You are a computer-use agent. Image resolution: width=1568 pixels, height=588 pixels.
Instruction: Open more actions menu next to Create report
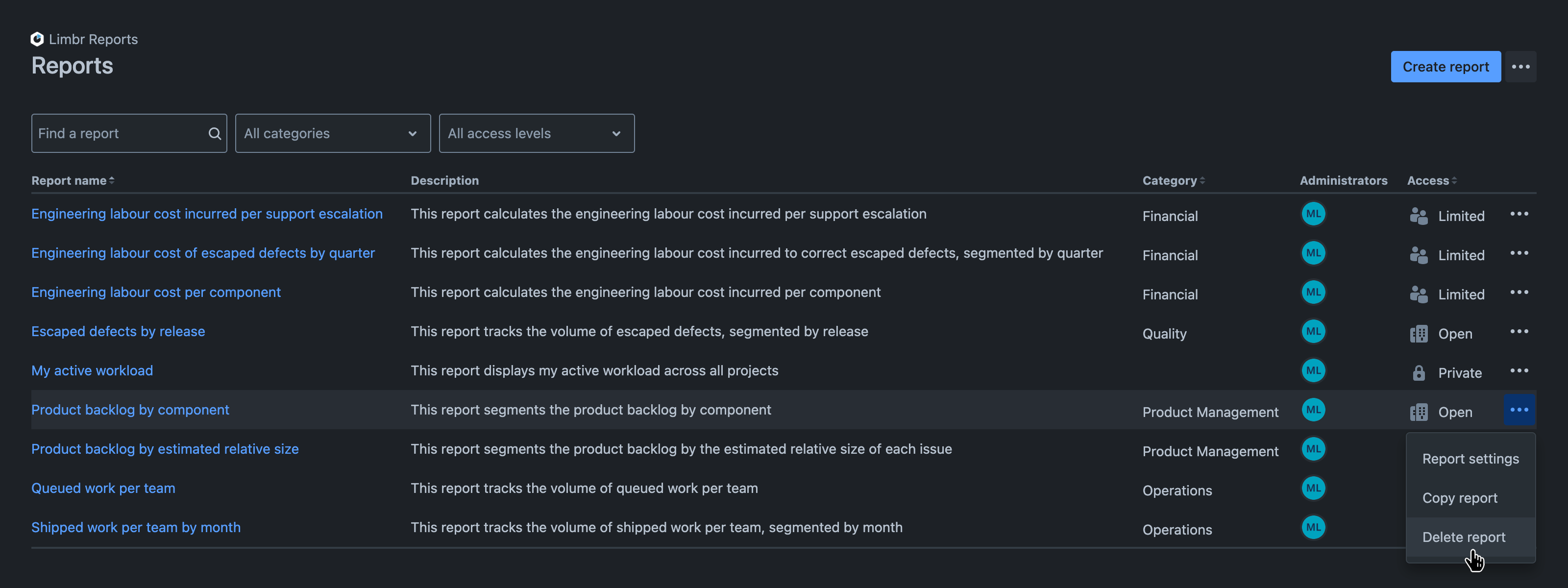(x=1520, y=67)
